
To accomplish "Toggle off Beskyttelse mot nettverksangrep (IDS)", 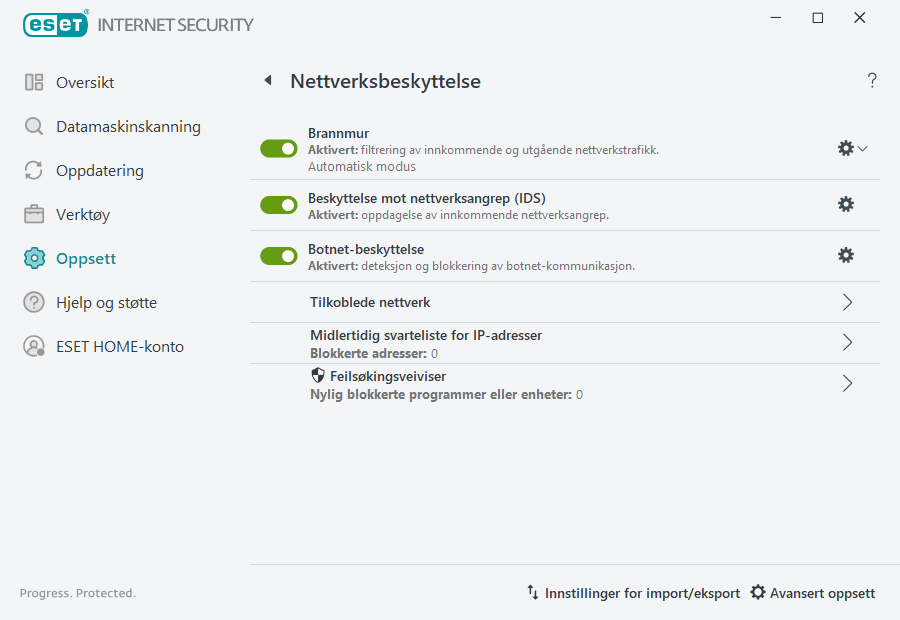I will (x=278, y=204).
